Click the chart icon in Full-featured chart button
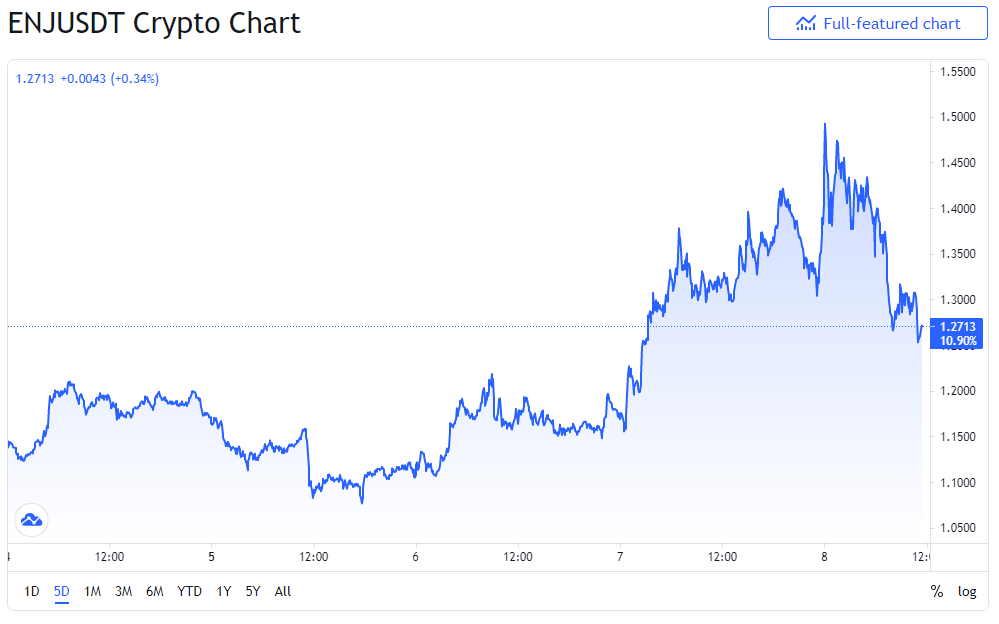This screenshot has width=999, height=624. (x=805, y=24)
